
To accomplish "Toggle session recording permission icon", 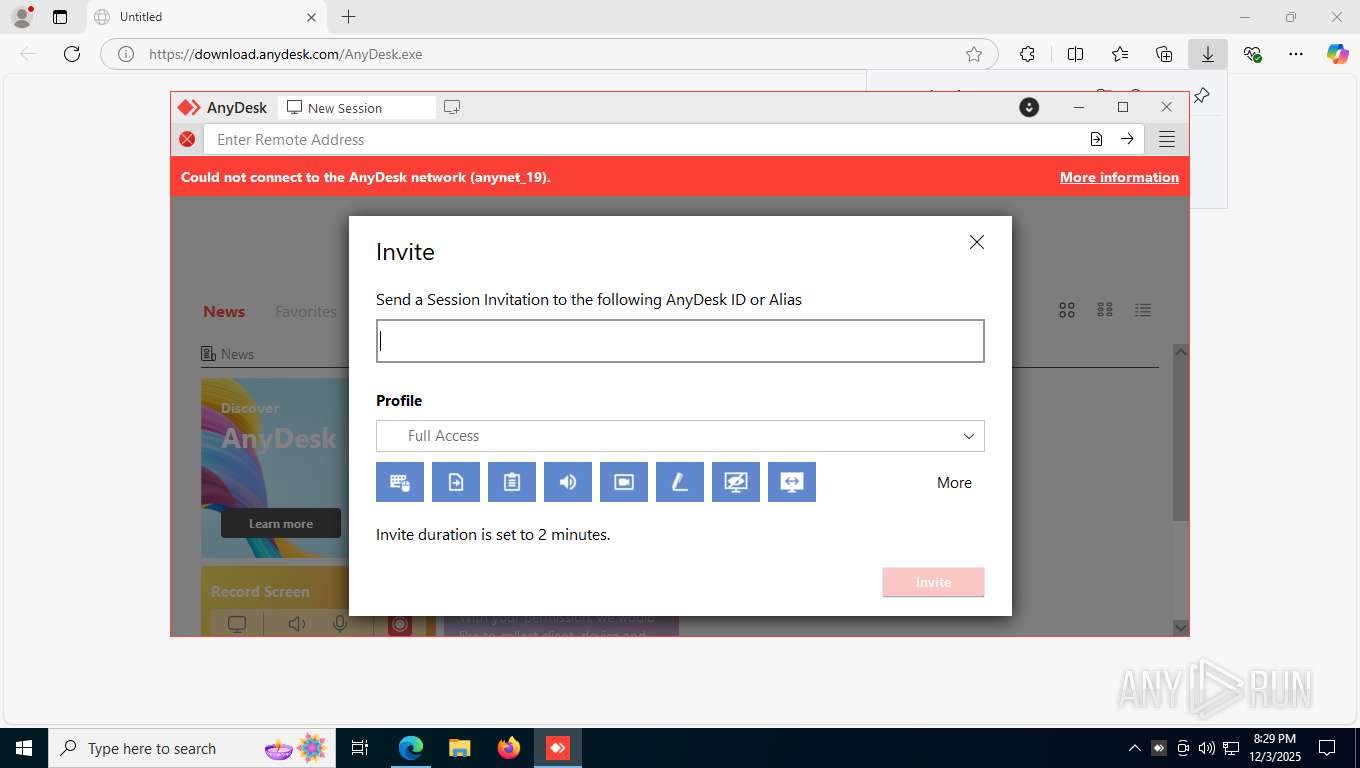I will [624, 482].
